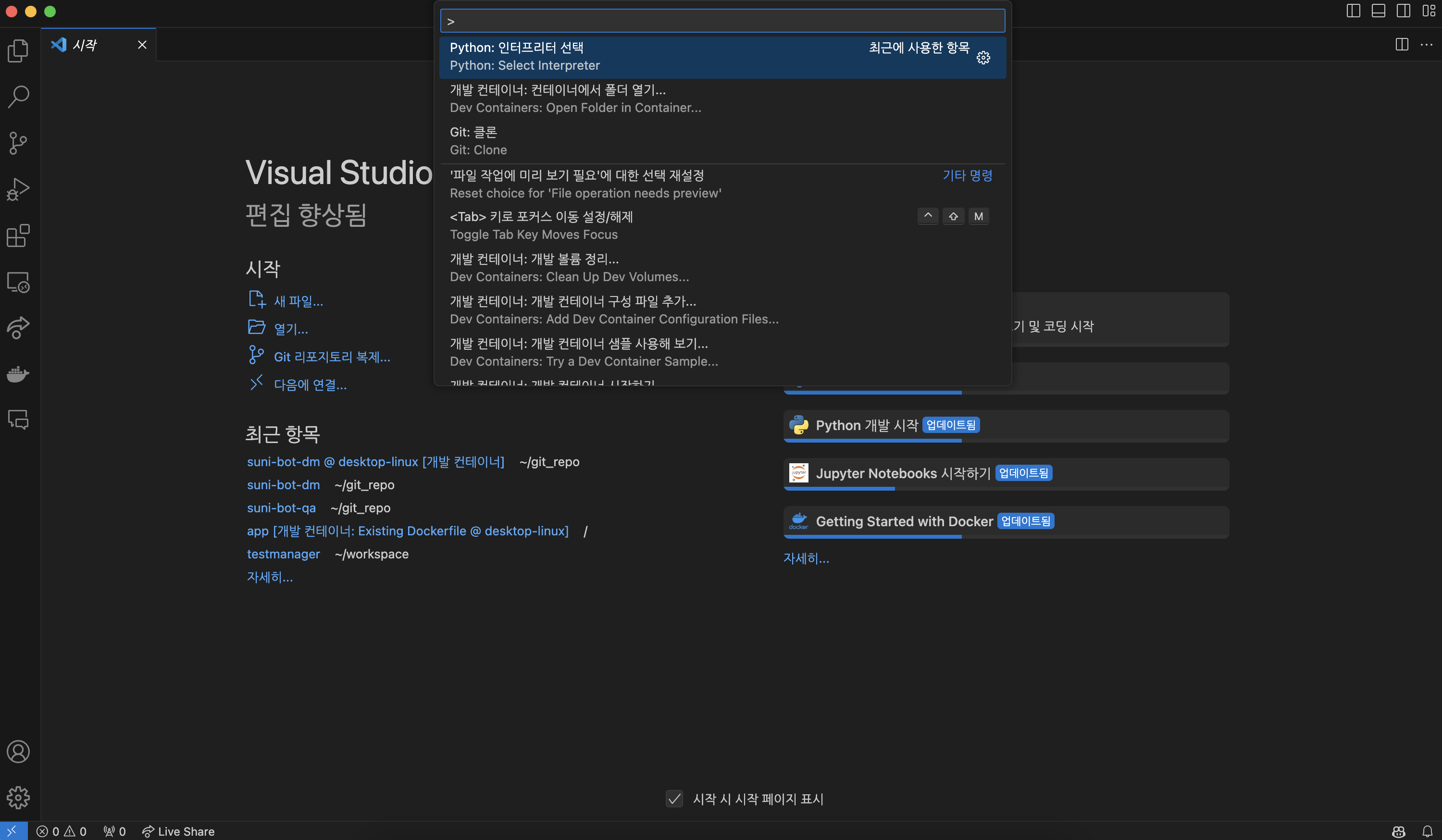The height and width of the screenshot is (840, 1442).
Task: Toggle the bottom panel layout icon
Action: [1378, 11]
